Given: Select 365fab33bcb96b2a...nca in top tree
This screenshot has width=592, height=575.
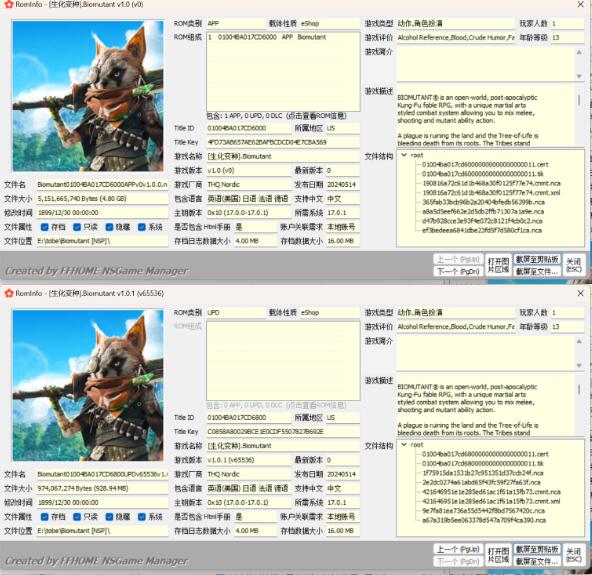Looking at the screenshot, I should coord(484,202).
